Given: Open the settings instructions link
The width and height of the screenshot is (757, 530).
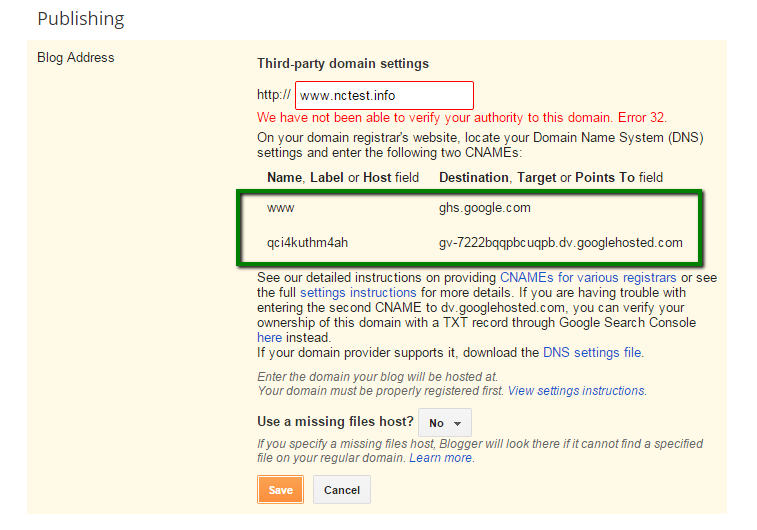Looking at the screenshot, I should click(358, 293).
